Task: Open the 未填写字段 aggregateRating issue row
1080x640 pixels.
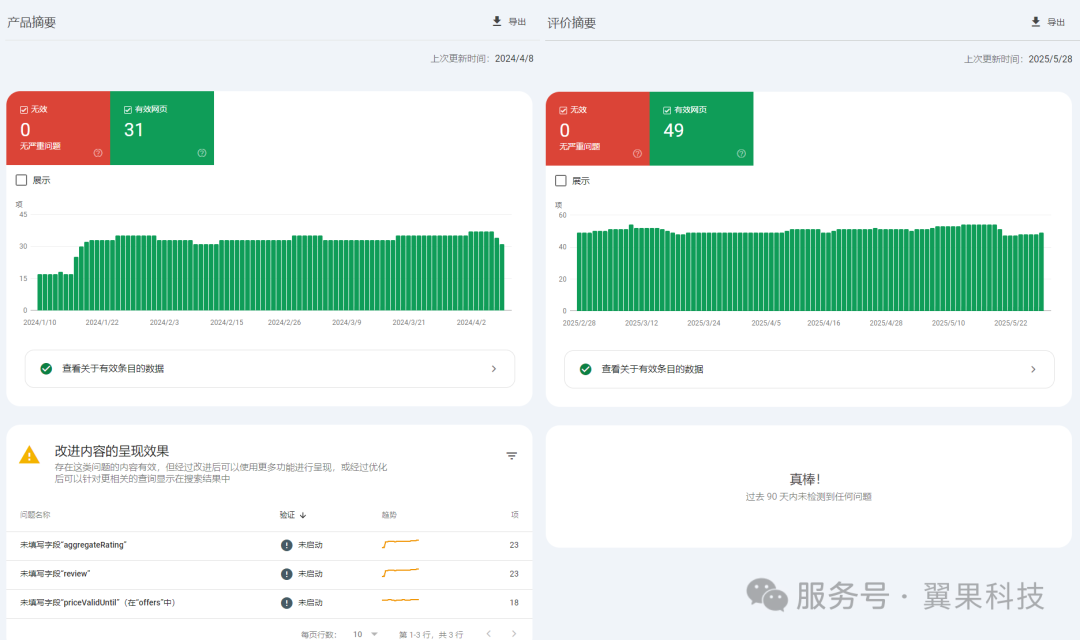Action: 73,545
